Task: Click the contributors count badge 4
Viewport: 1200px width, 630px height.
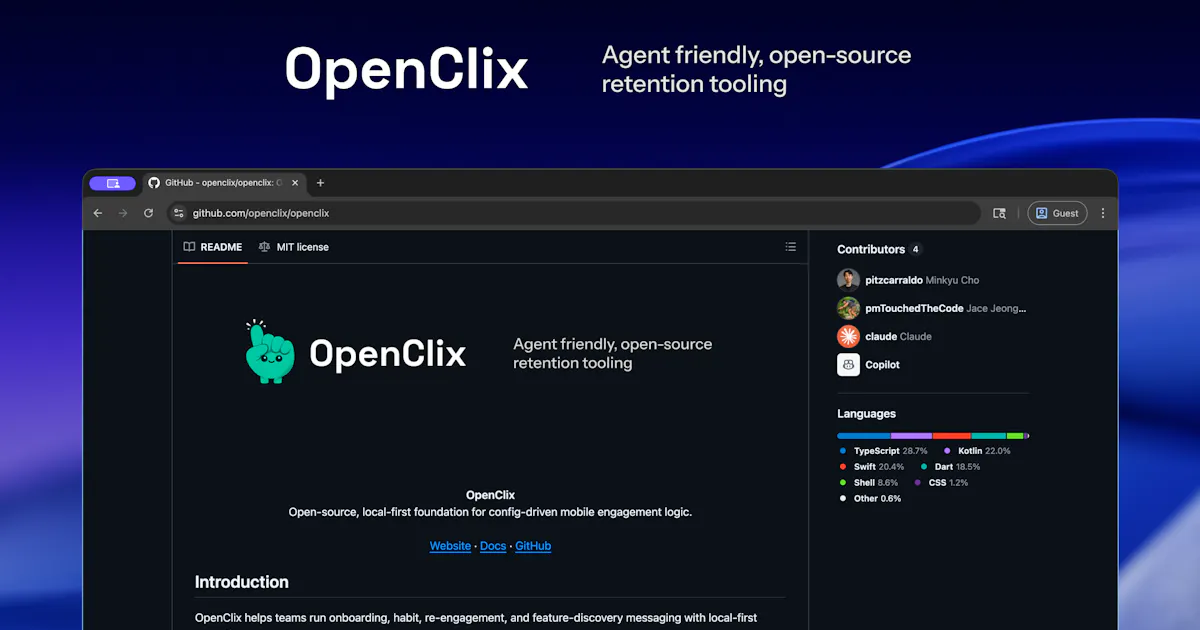Action: [x=915, y=249]
